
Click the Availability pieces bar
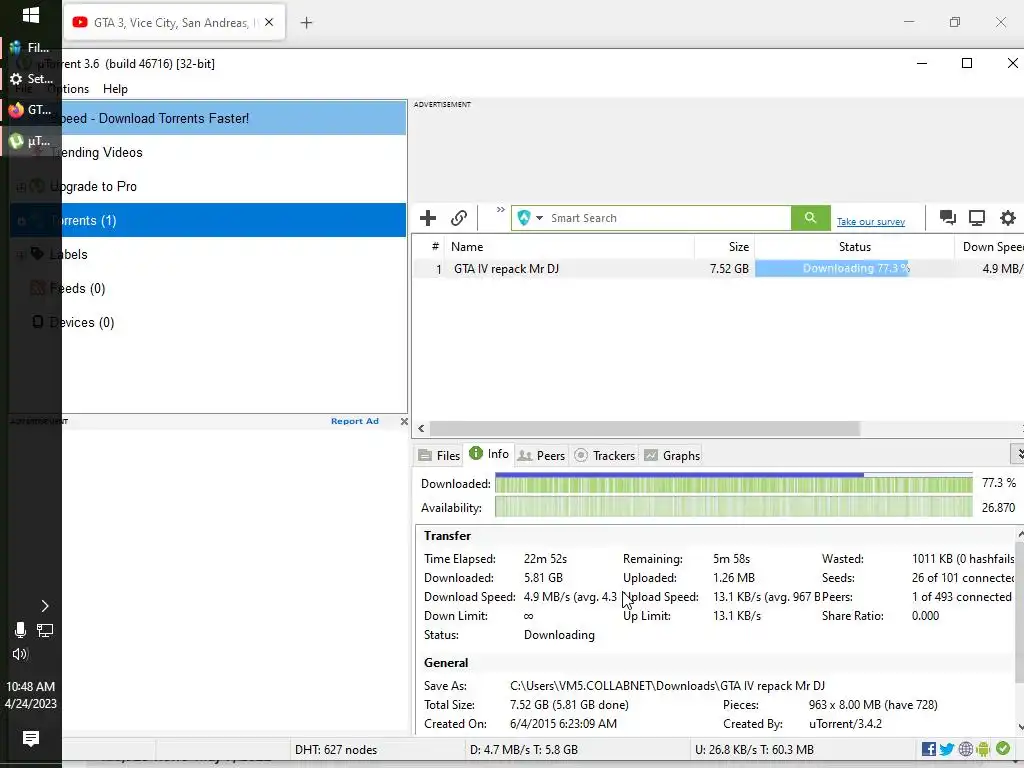733,507
